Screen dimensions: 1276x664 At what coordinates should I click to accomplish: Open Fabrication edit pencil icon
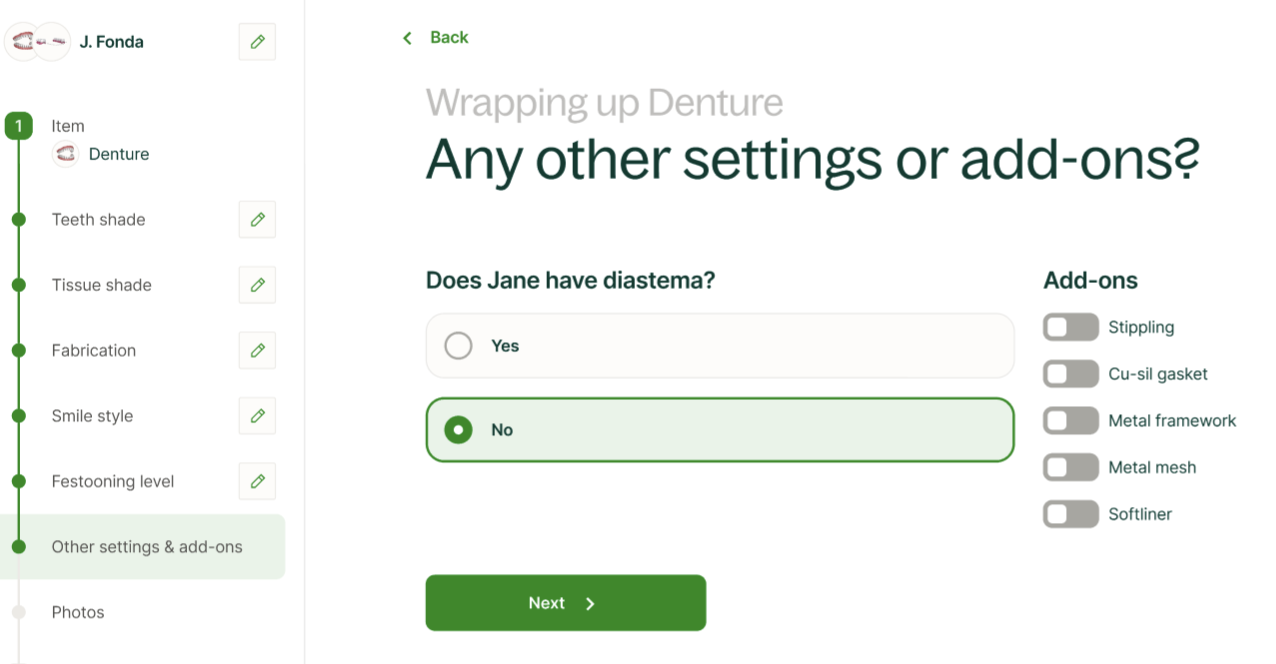coord(257,351)
